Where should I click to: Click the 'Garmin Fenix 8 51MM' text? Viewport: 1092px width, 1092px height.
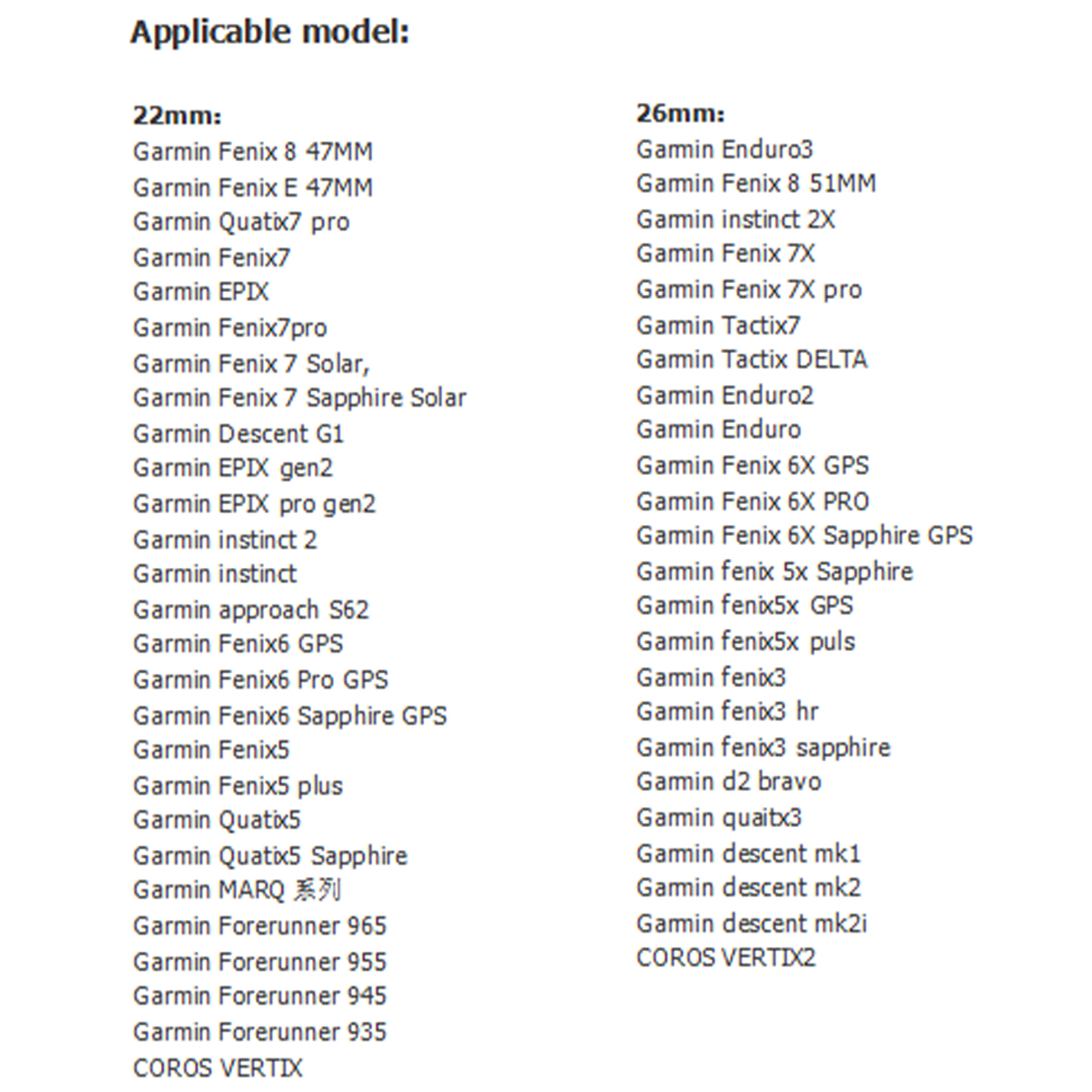tap(755, 184)
